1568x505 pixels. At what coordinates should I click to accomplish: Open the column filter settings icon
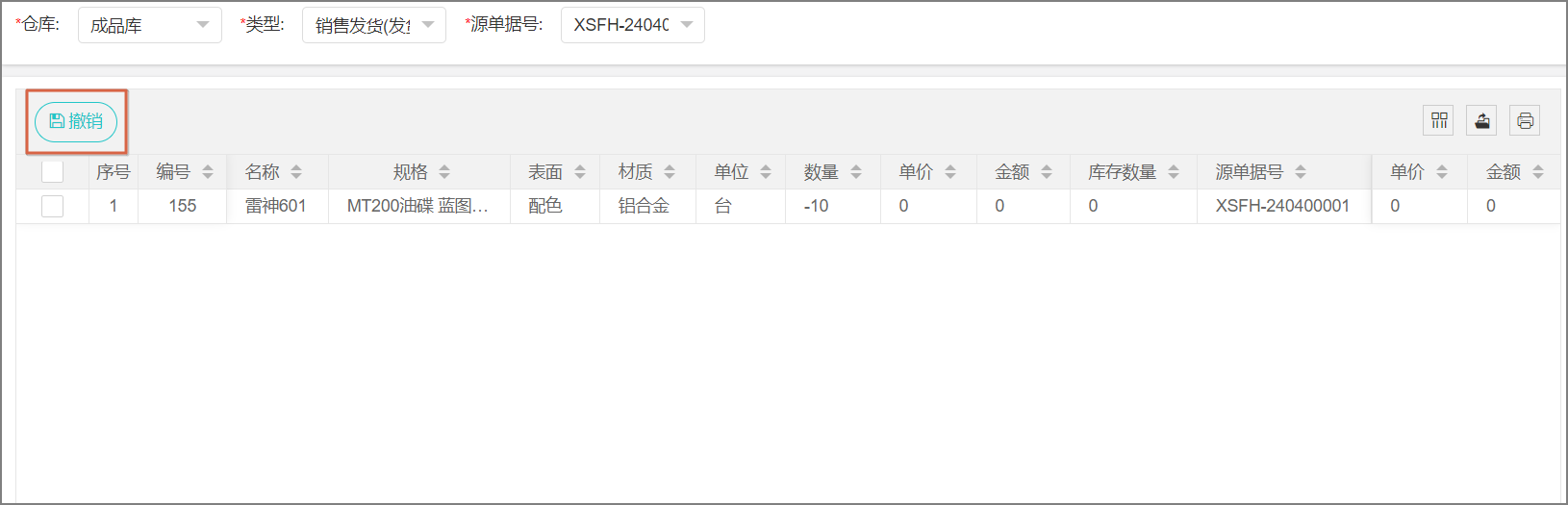click(x=1438, y=120)
